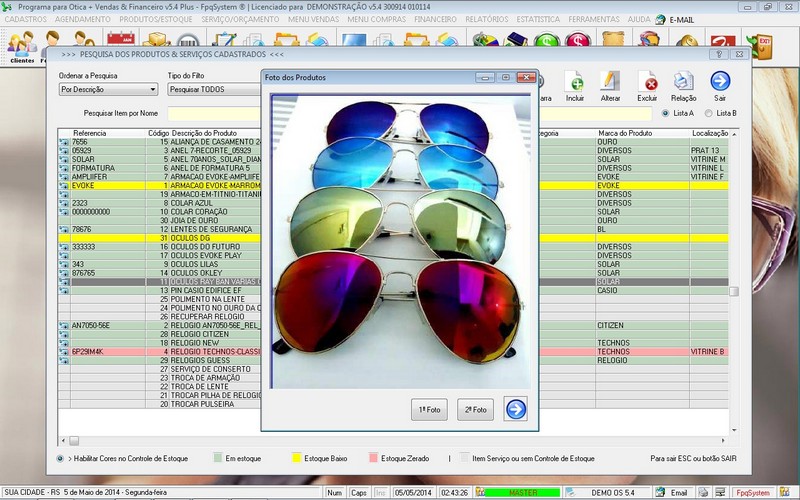This screenshot has width=800, height=500.
Task: Expand the row for referencia EVOKE
Action: [64, 185]
